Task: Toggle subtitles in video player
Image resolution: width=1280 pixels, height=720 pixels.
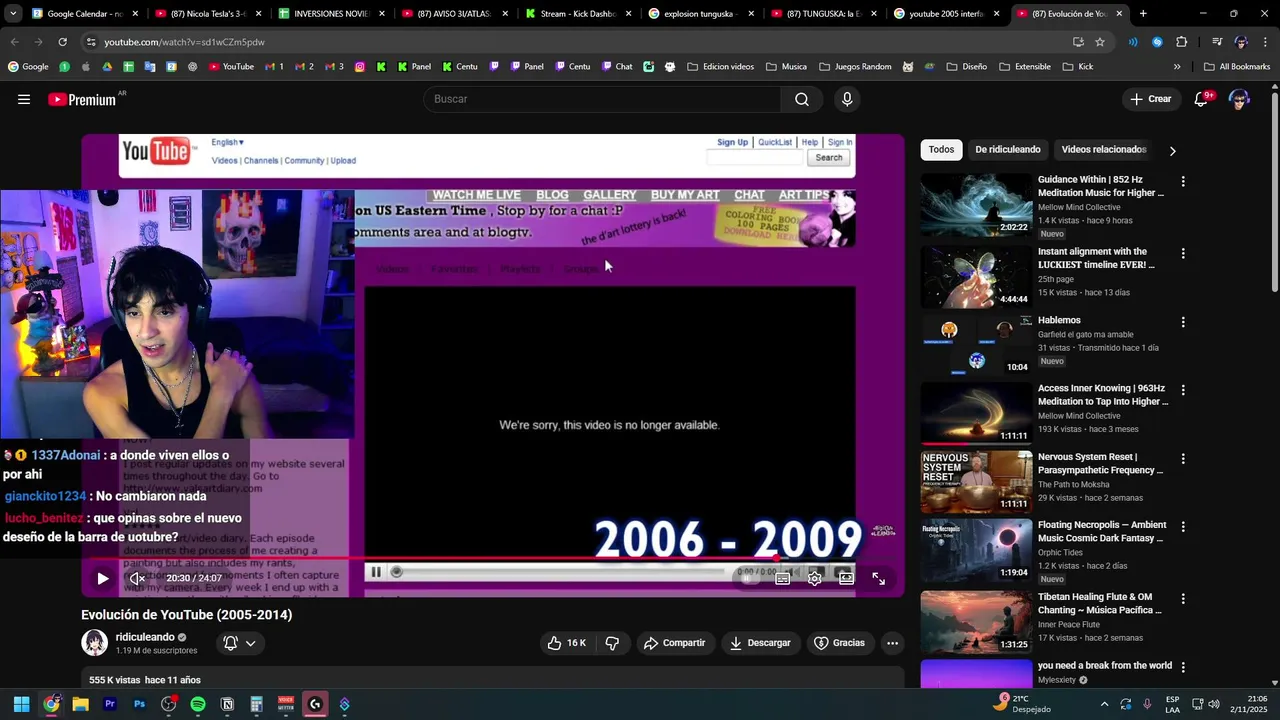Action: click(x=783, y=578)
